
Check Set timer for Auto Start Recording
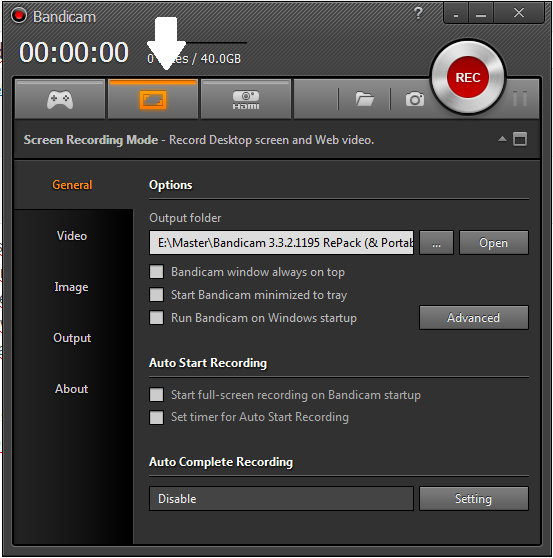pyautogui.click(x=157, y=417)
